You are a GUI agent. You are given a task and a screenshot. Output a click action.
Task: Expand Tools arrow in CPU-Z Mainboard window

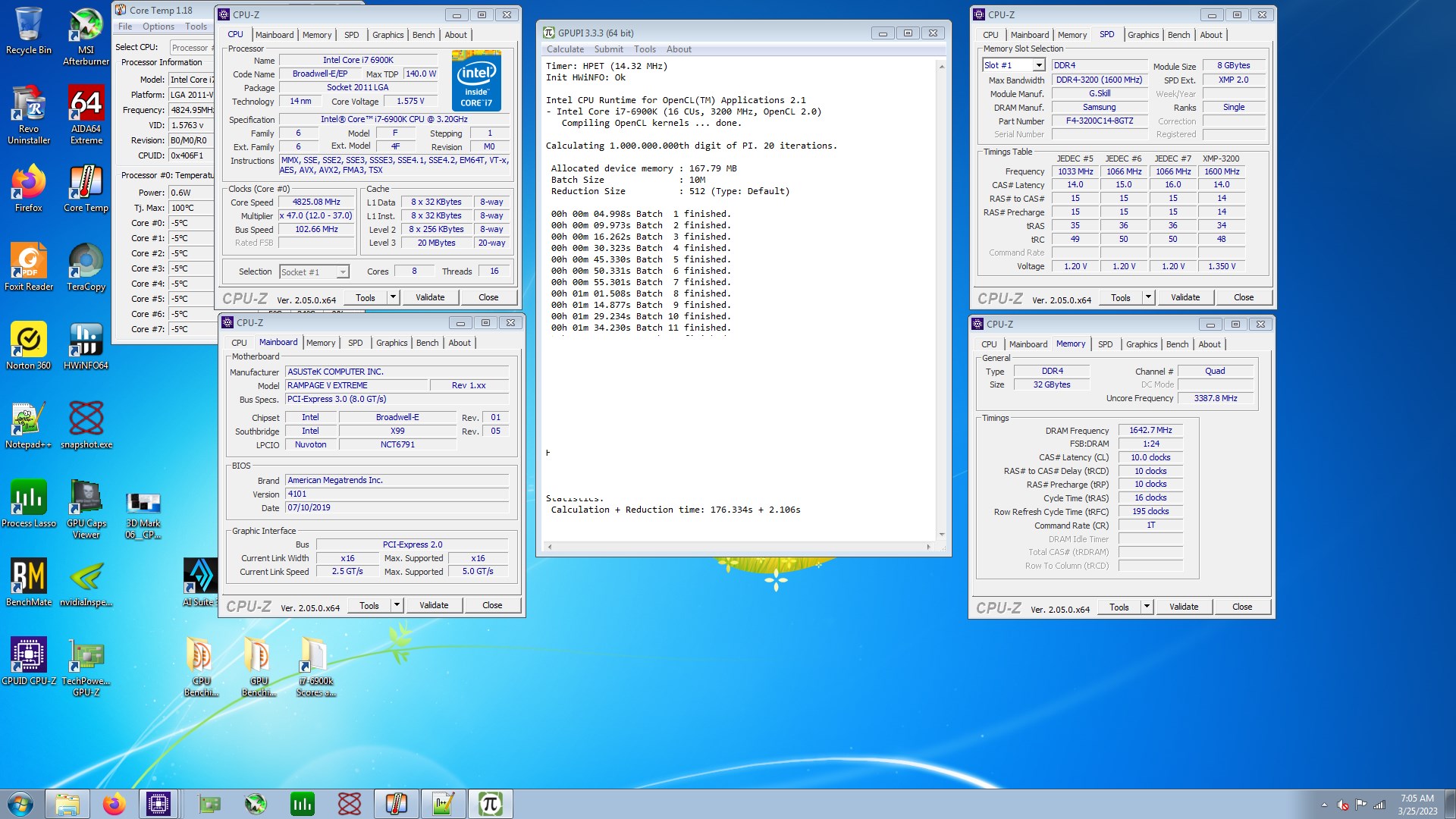397,605
